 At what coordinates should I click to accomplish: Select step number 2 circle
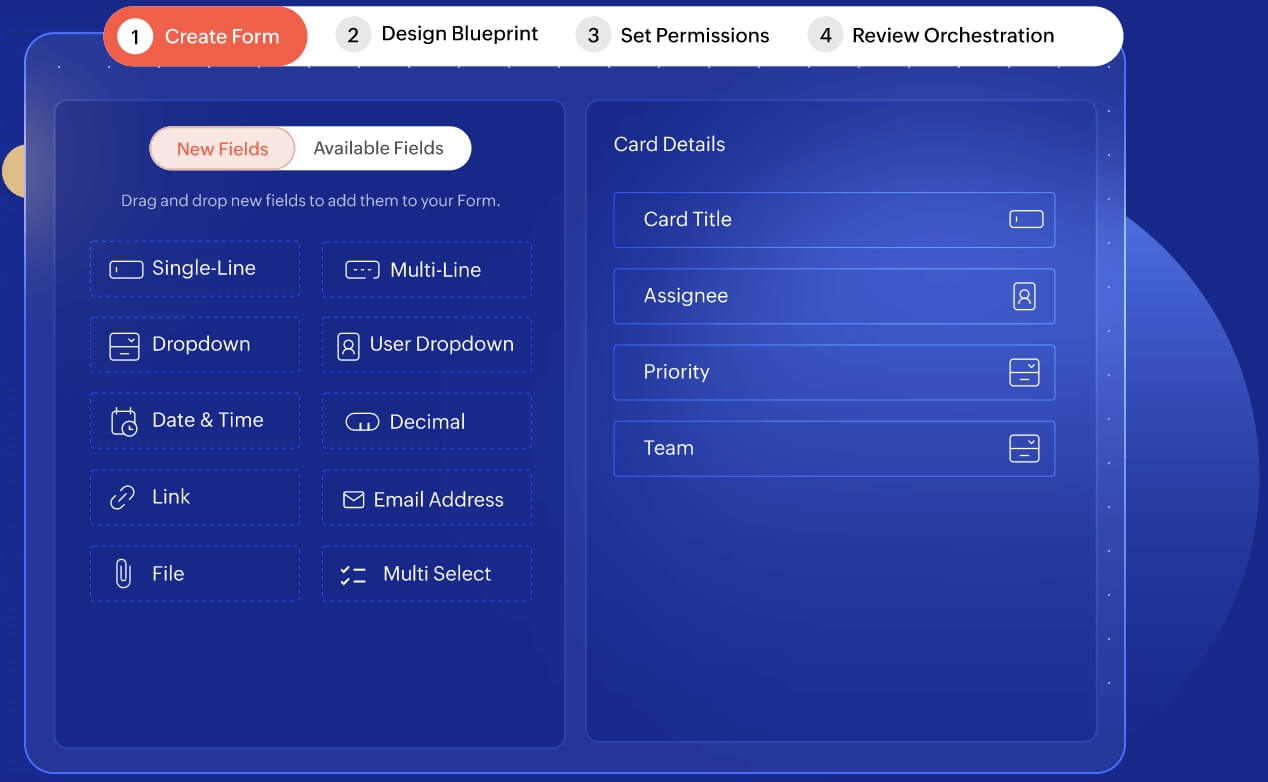click(x=353, y=35)
